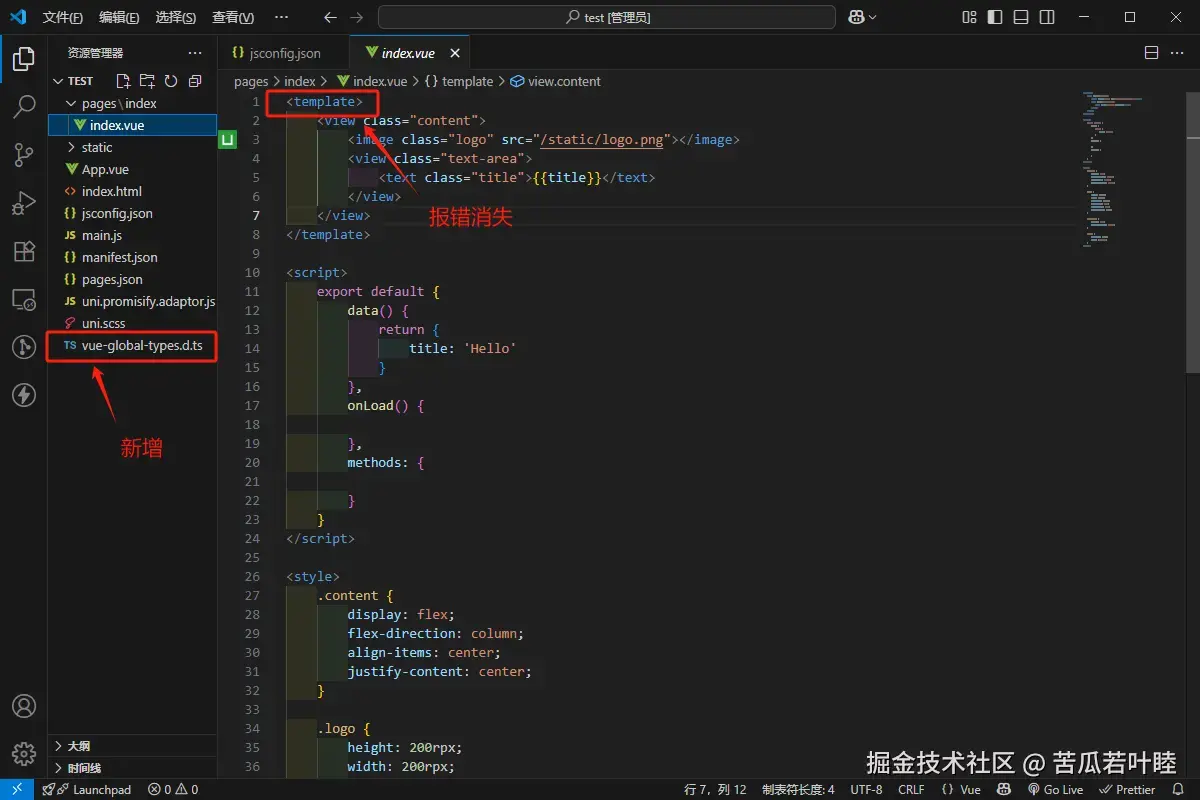Open the Source Control view
This screenshot has width=1200, height=800.
click(x=24, y=155)
